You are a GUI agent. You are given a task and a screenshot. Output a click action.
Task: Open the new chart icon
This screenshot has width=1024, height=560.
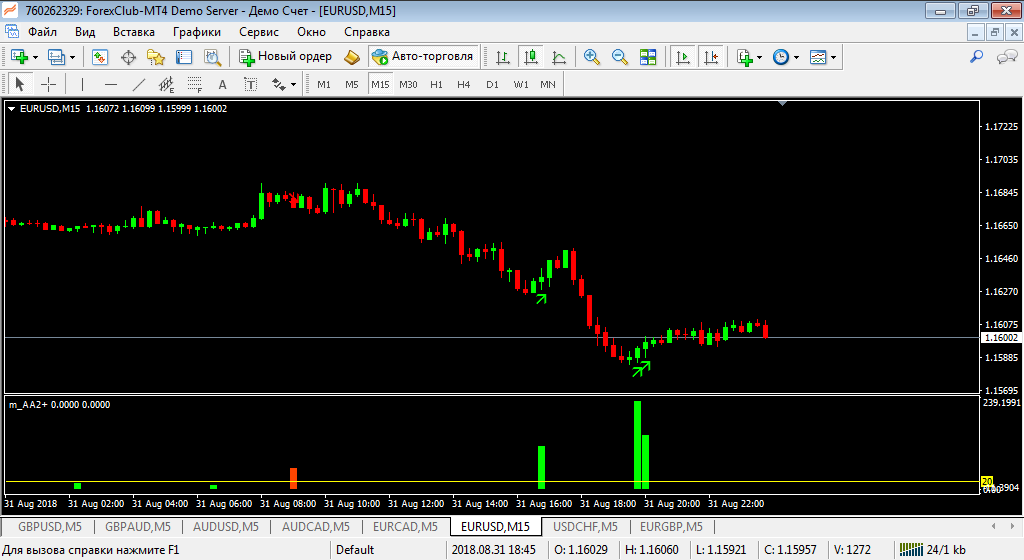(x=19, y=57)
